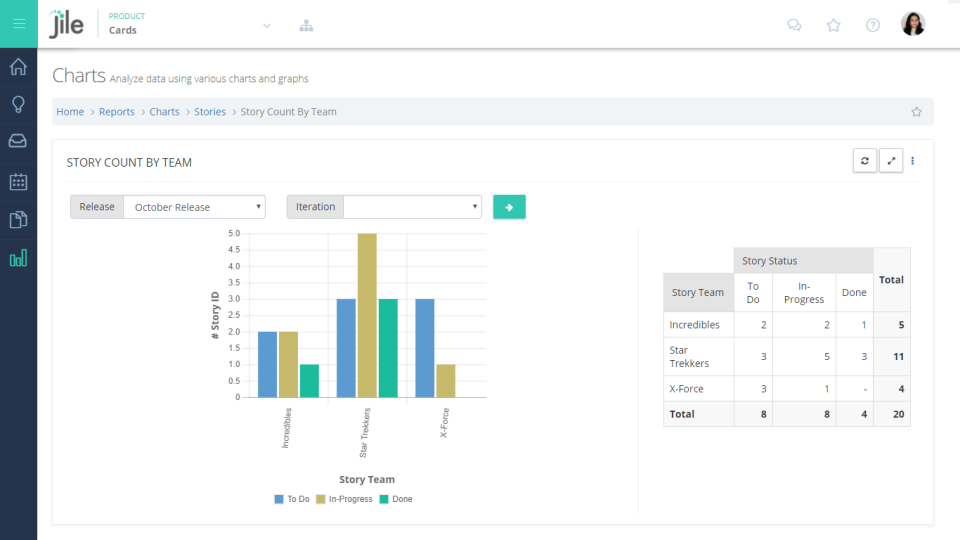The height and width of the screenshot is (540, 960).
Task: Go to Home breadcrumb link
Action: 70,111
